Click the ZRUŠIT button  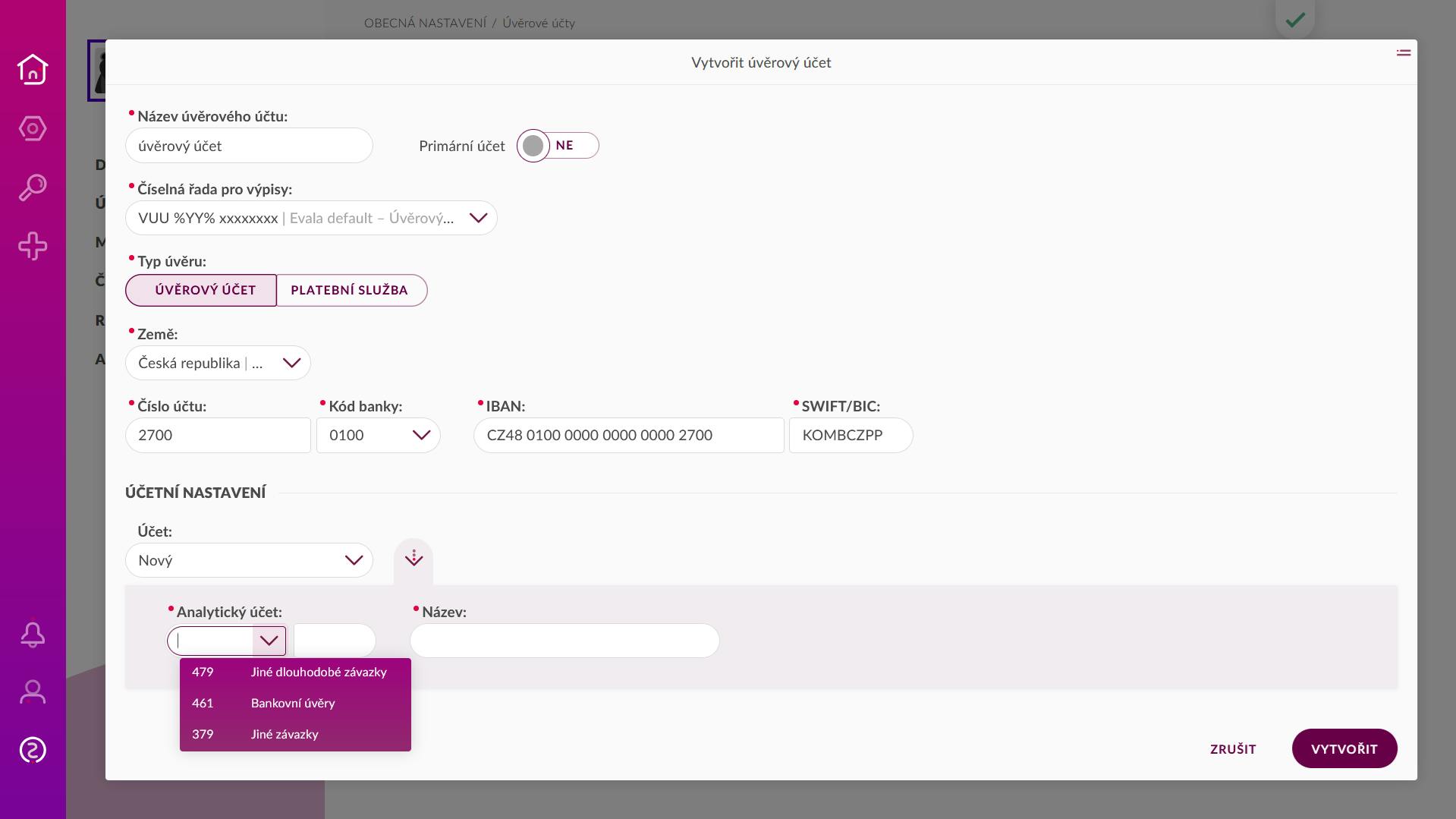click(1233, 749)
